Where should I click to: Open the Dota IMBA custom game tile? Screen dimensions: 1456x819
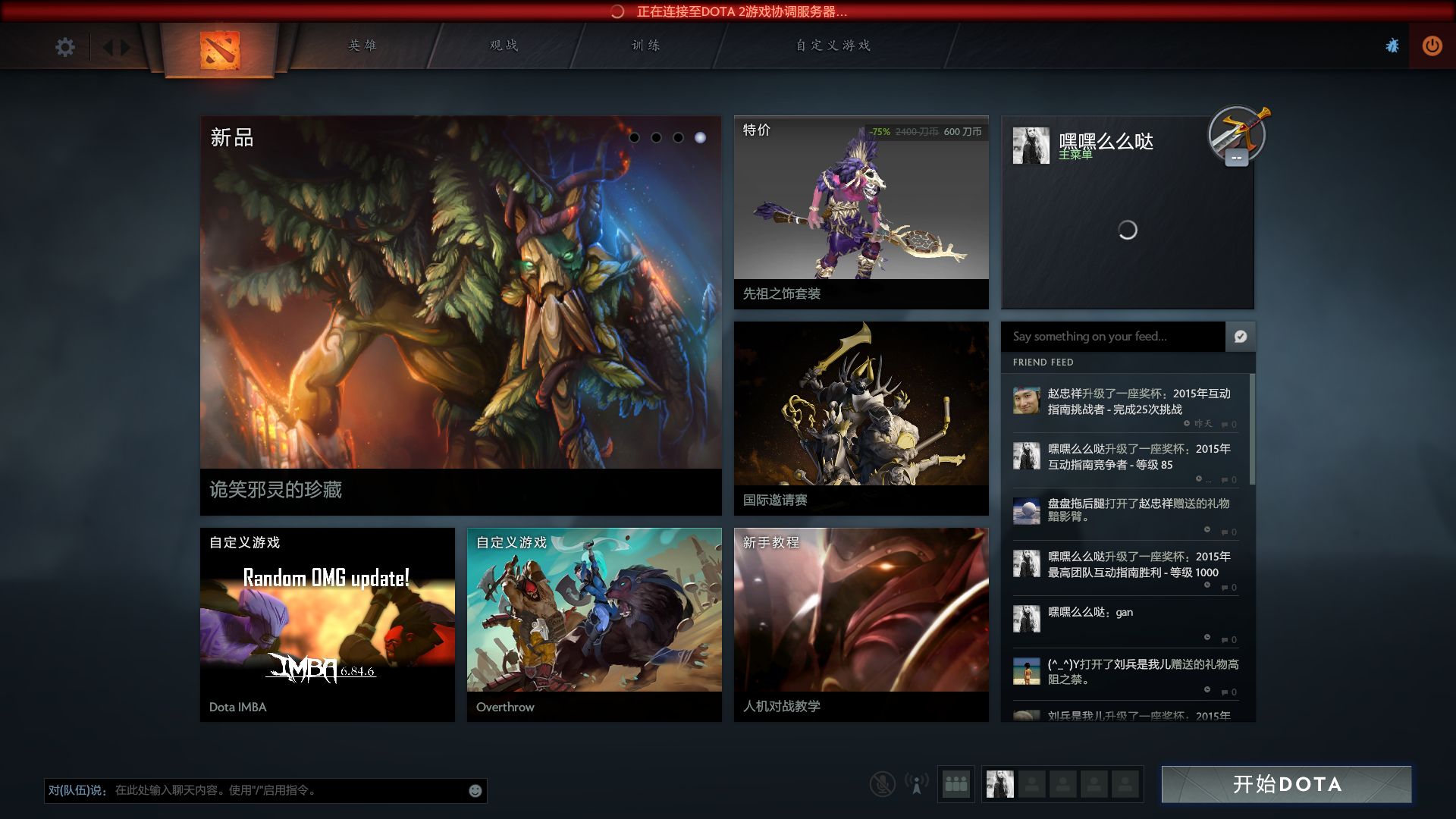[328, 625]
